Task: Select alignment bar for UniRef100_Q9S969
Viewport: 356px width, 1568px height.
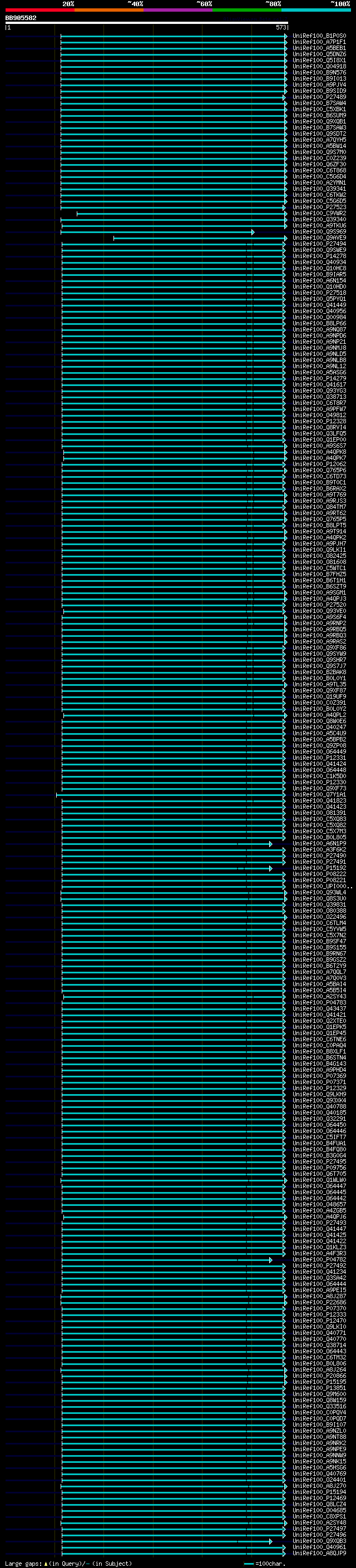Action: pos(157,232)
